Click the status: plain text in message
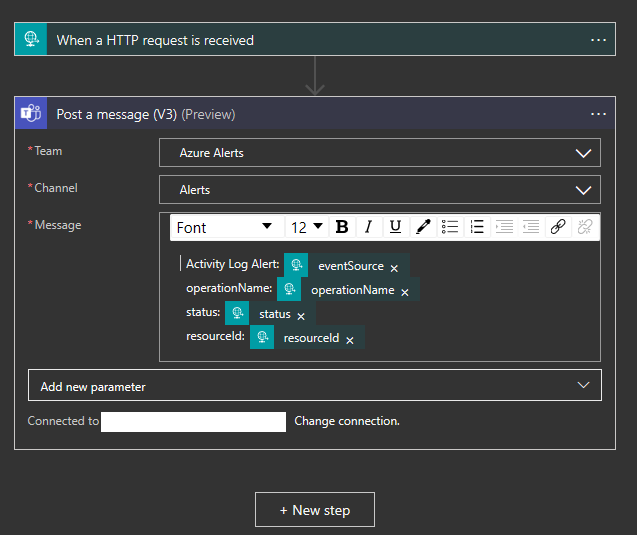This screenshot has height=535, width=637. [x=203, y=312]
